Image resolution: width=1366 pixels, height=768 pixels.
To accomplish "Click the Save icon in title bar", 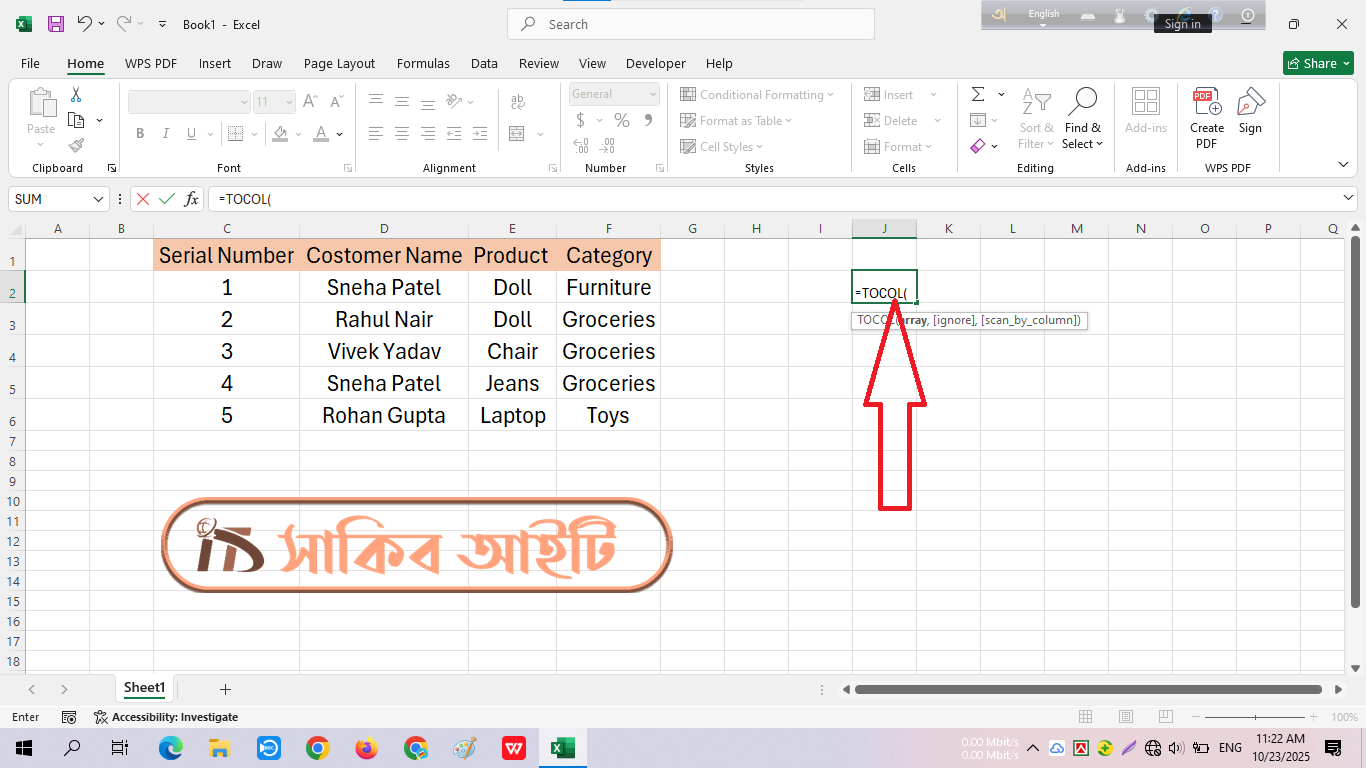I will 56,24.
